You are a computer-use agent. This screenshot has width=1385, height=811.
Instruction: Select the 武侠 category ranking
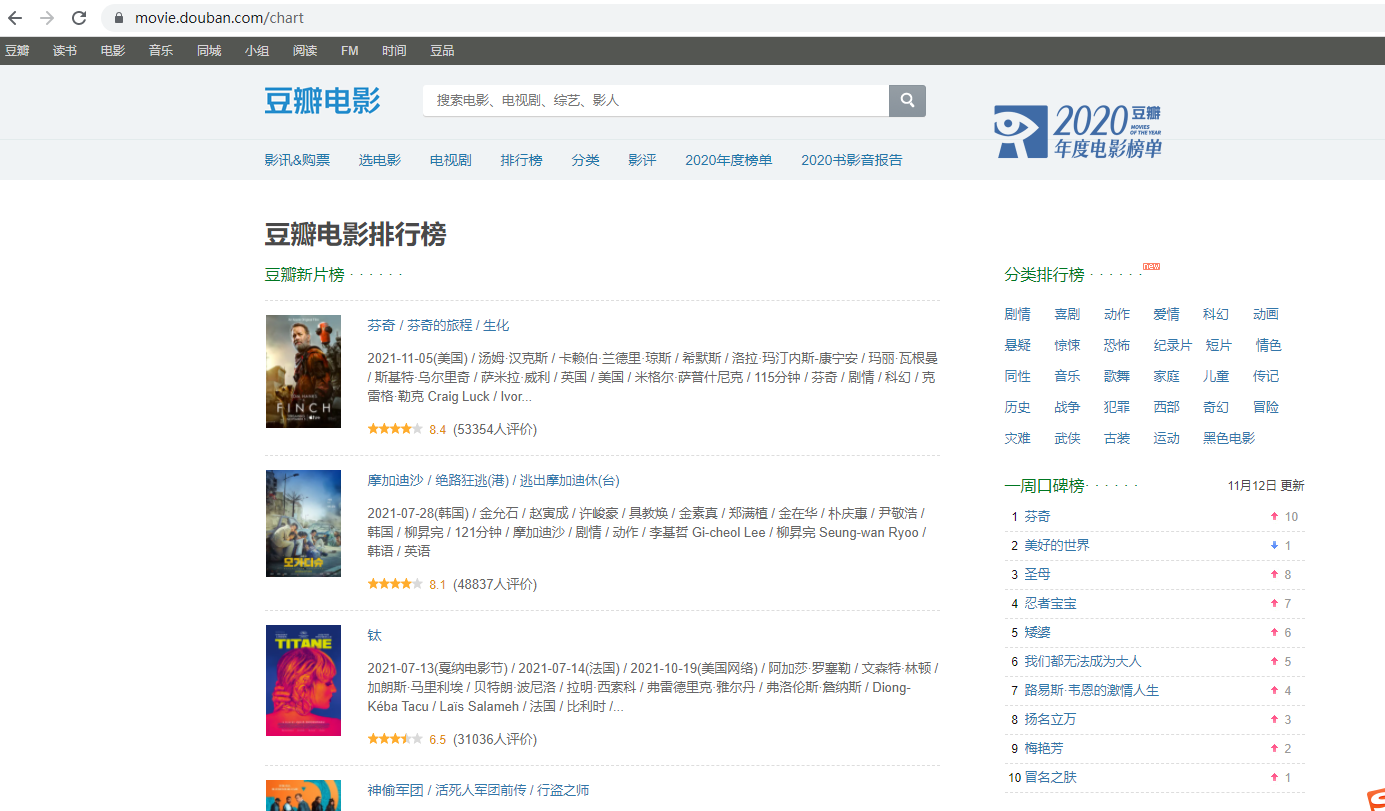click(1067, 438)
